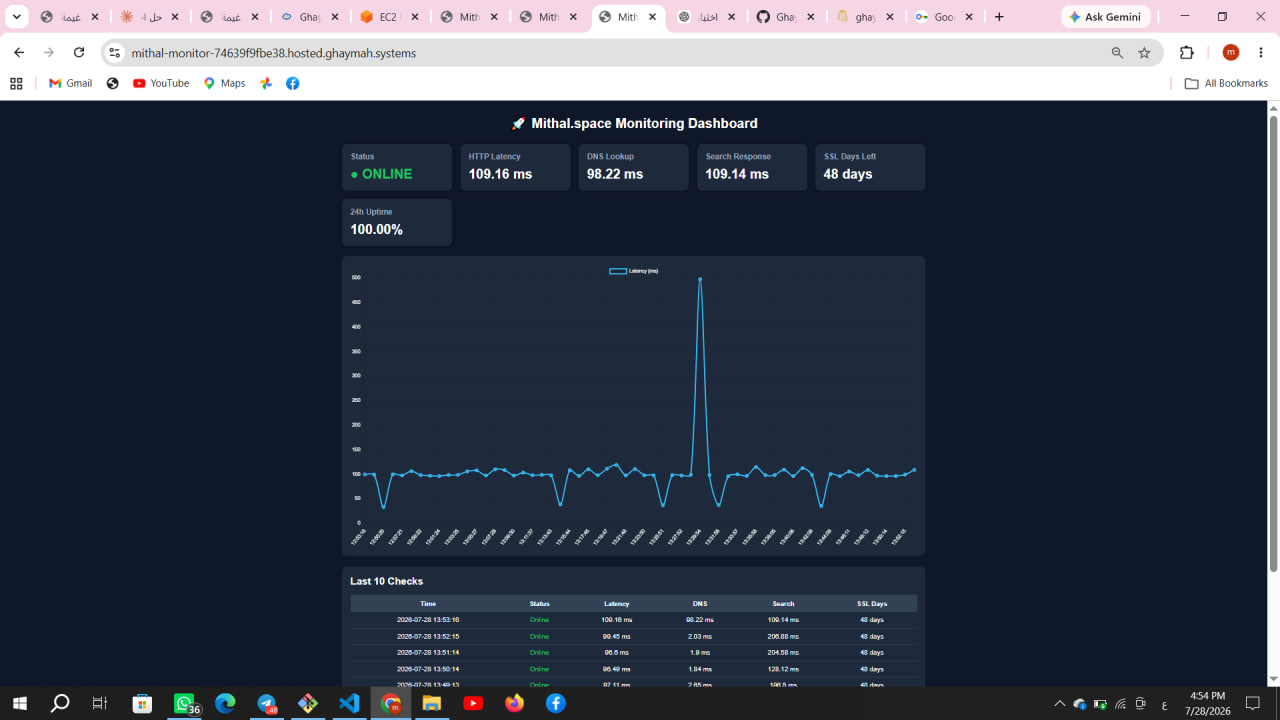Image resolution: width=1280 pixels, height=720 pixels.
Task: Open Telegram from taskbar
Action: 267,703
